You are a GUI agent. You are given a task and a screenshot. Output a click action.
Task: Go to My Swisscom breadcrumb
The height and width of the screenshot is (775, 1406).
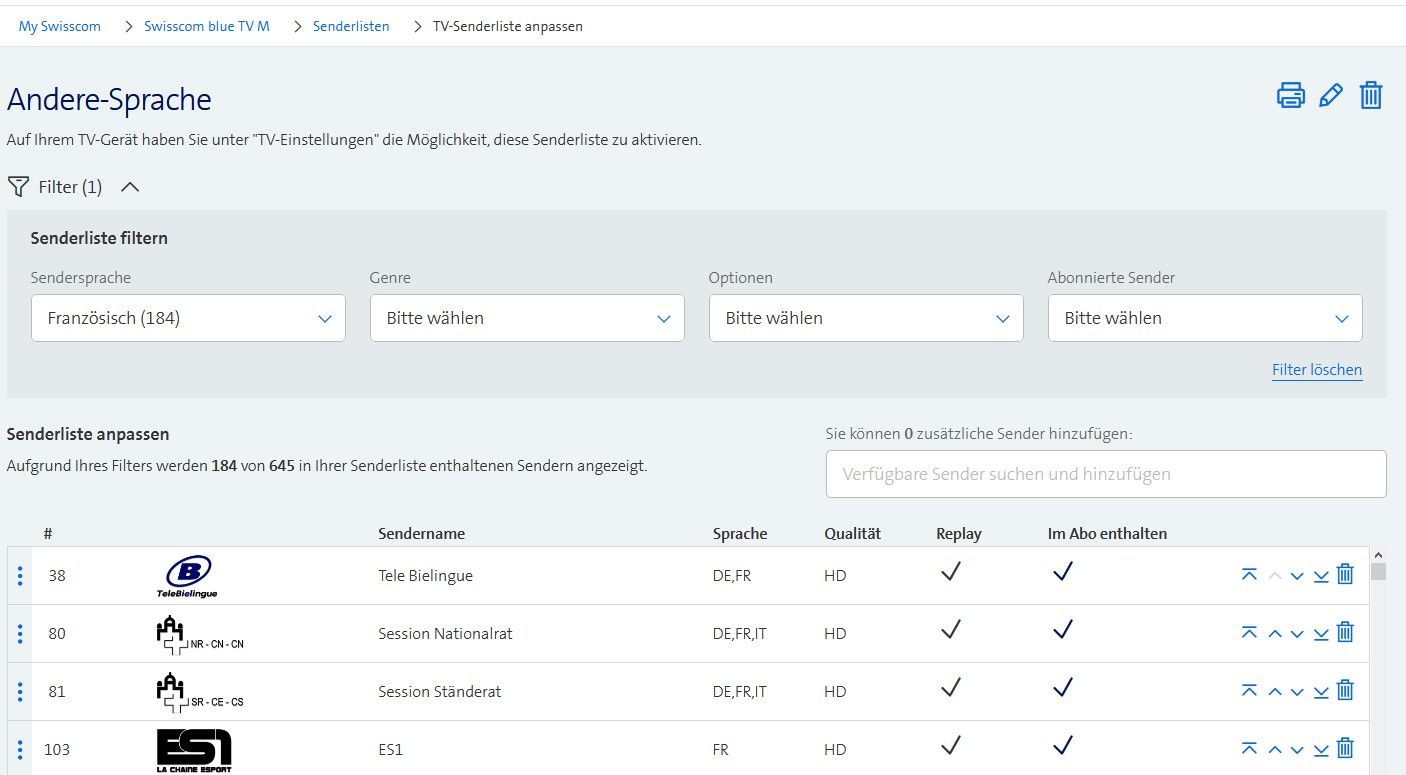tap(60, 26)
